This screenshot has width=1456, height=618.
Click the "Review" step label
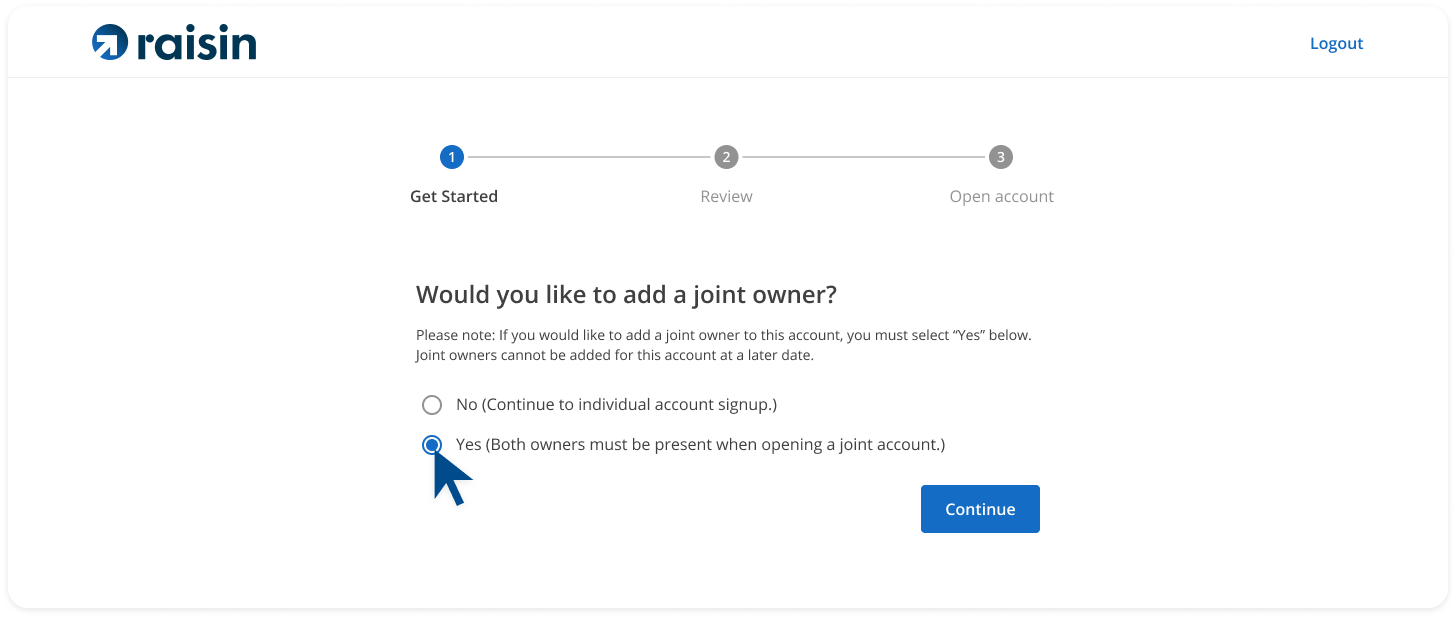726,196
